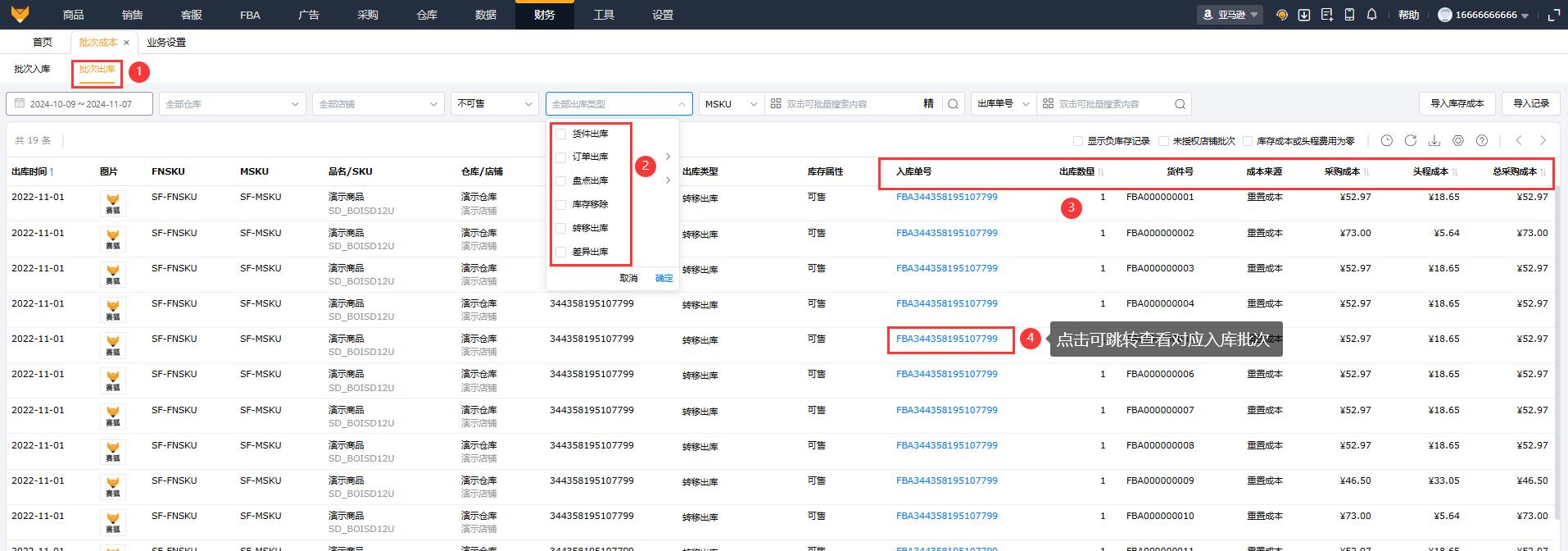Click the export download icon above table

pyautogui.click(x=1434, y=141)
